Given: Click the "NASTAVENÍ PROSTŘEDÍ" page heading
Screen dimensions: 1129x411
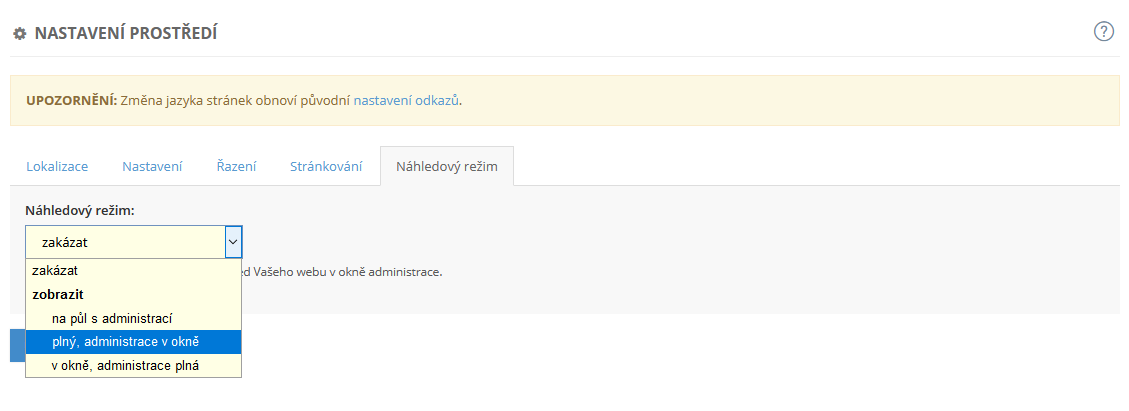Looking at the screenshot, I should (x=126, y=34).
